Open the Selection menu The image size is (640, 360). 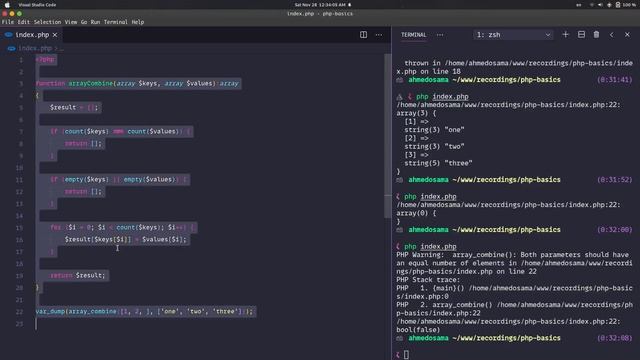click(47, 22)
